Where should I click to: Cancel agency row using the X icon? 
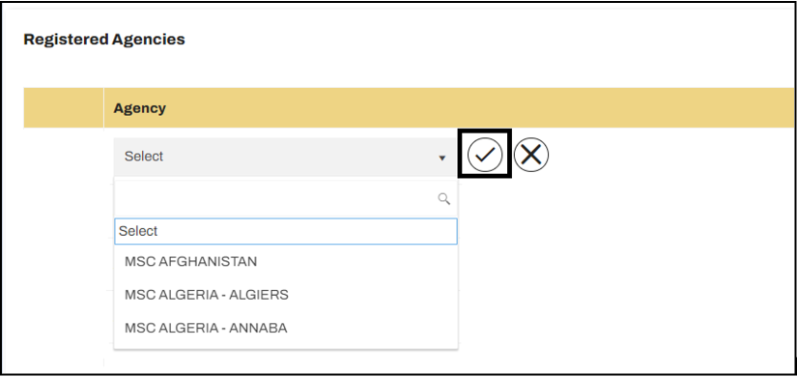[531, 154]
